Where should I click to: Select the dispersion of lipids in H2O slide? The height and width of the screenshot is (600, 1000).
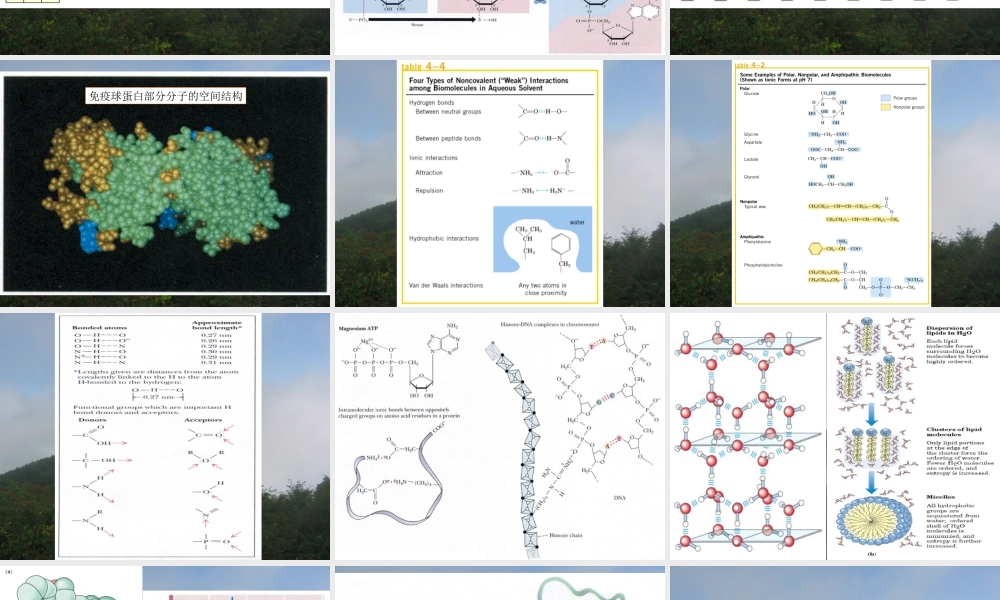833,436
